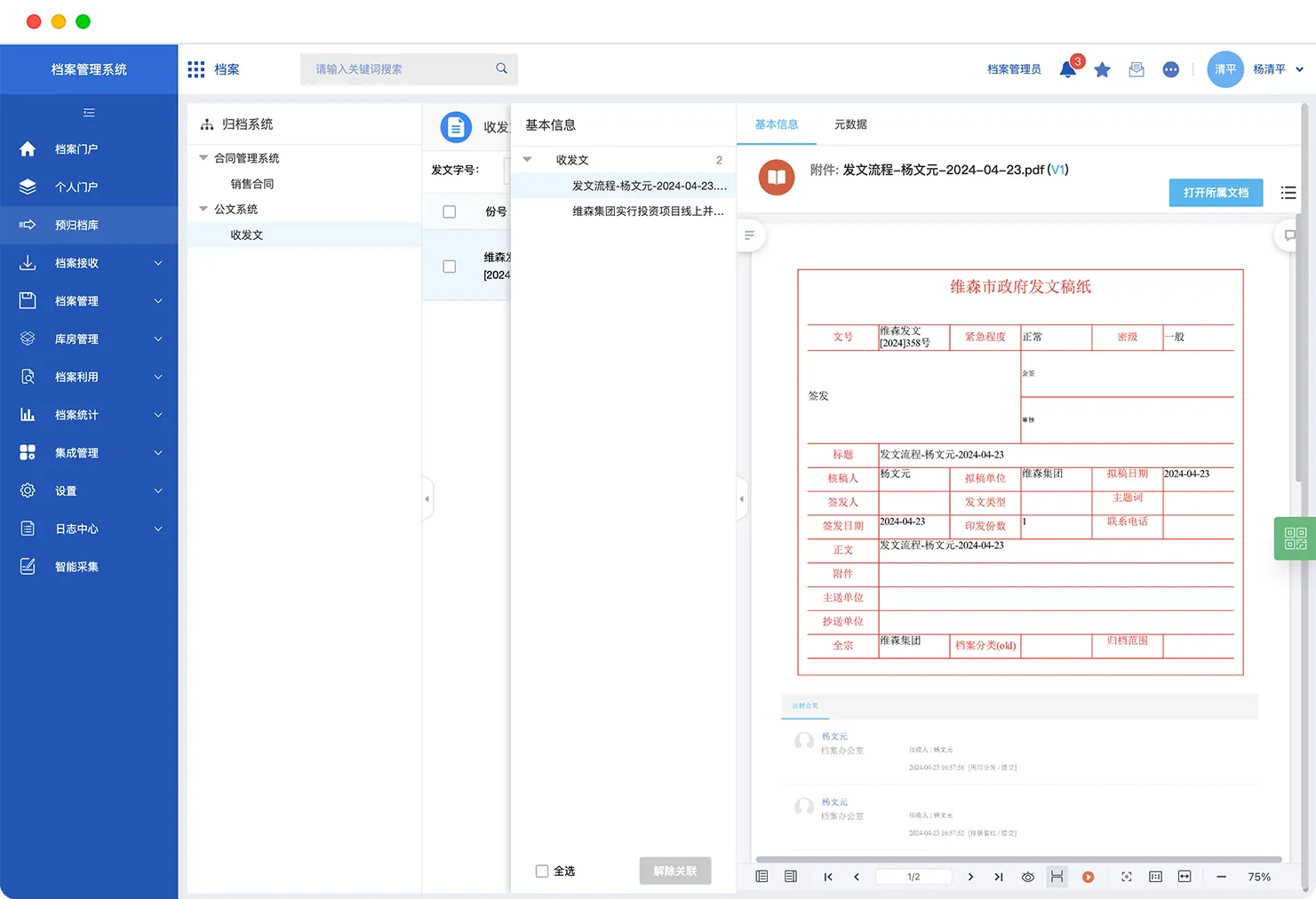Select 预归档库 in the sidebar
Image resolution: width=1316 pixels, height=899 pixels.
click(x=89, y=225)
